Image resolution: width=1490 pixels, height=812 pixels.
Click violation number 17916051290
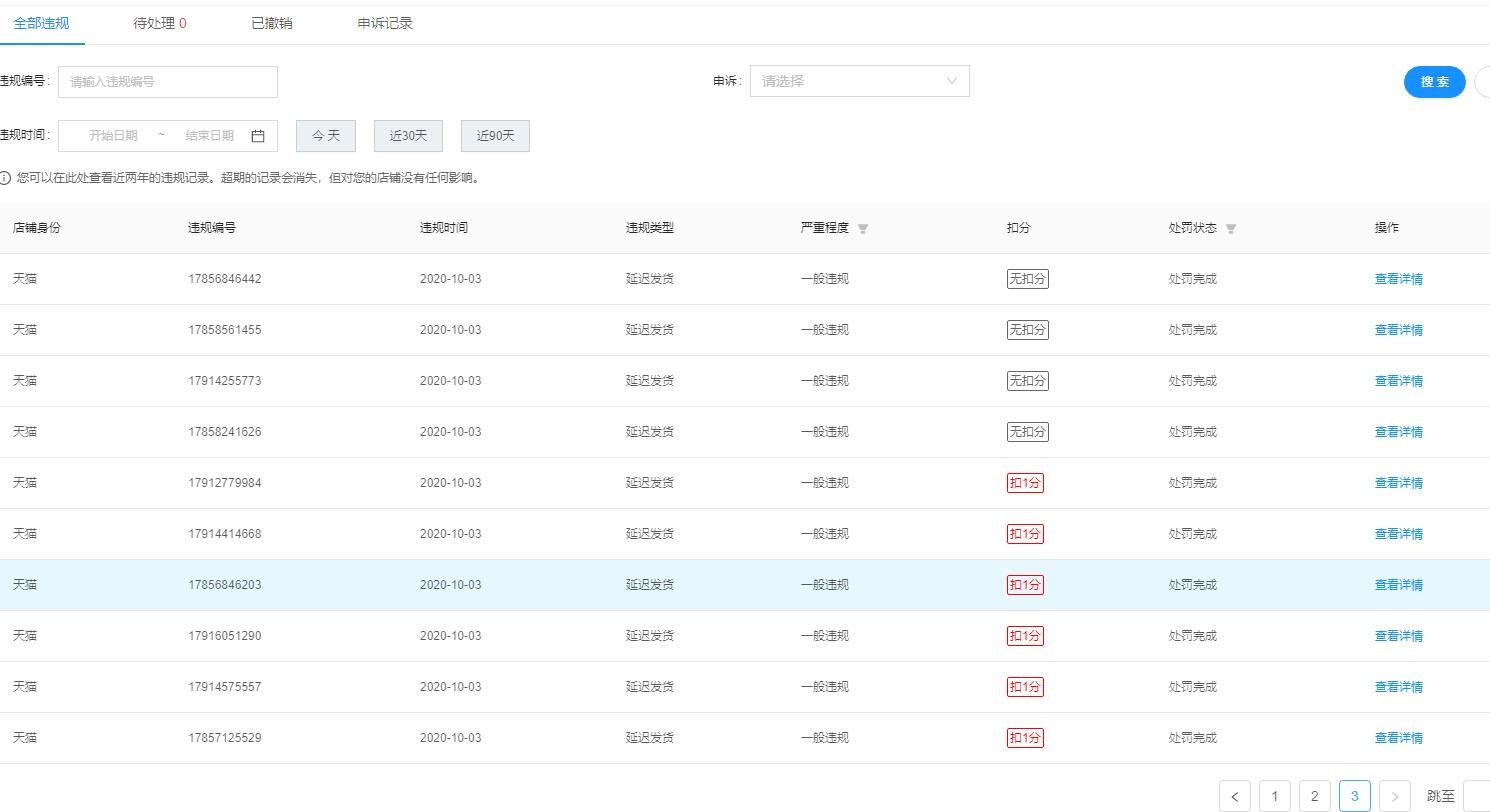point(225,636)
